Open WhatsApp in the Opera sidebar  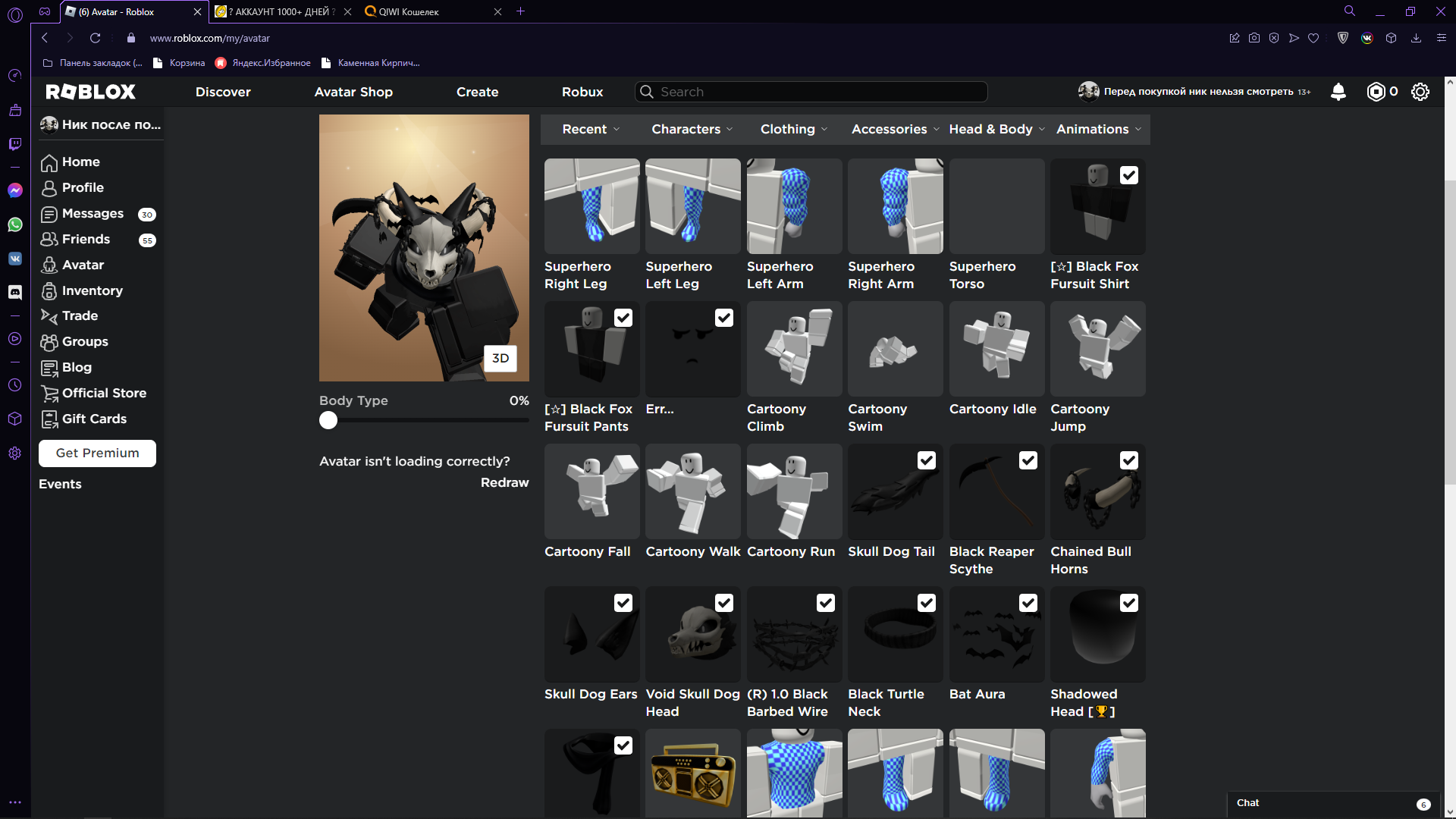point(15,224)
